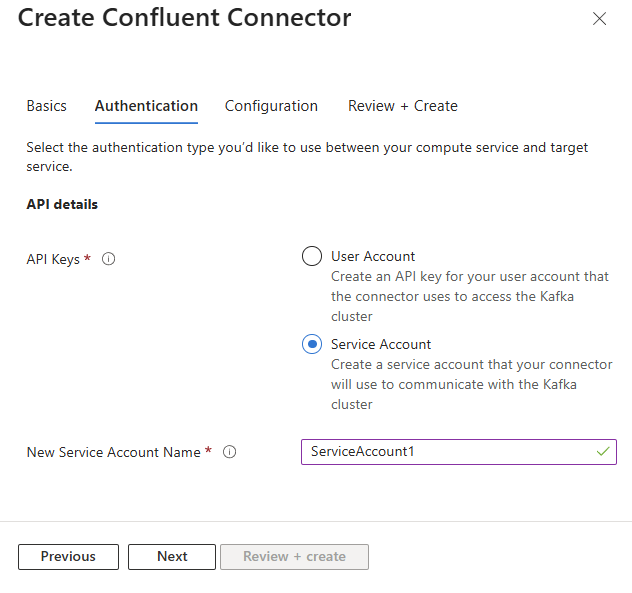Click the Next button
The height and width of the screenshot is (593, 632).
point(172,557)
